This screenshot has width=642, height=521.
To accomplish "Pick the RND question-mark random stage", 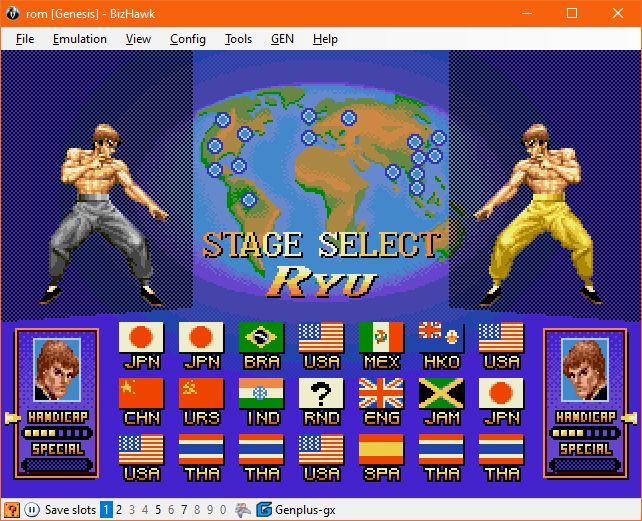I will pyautogui.click(x=321, y=393).
